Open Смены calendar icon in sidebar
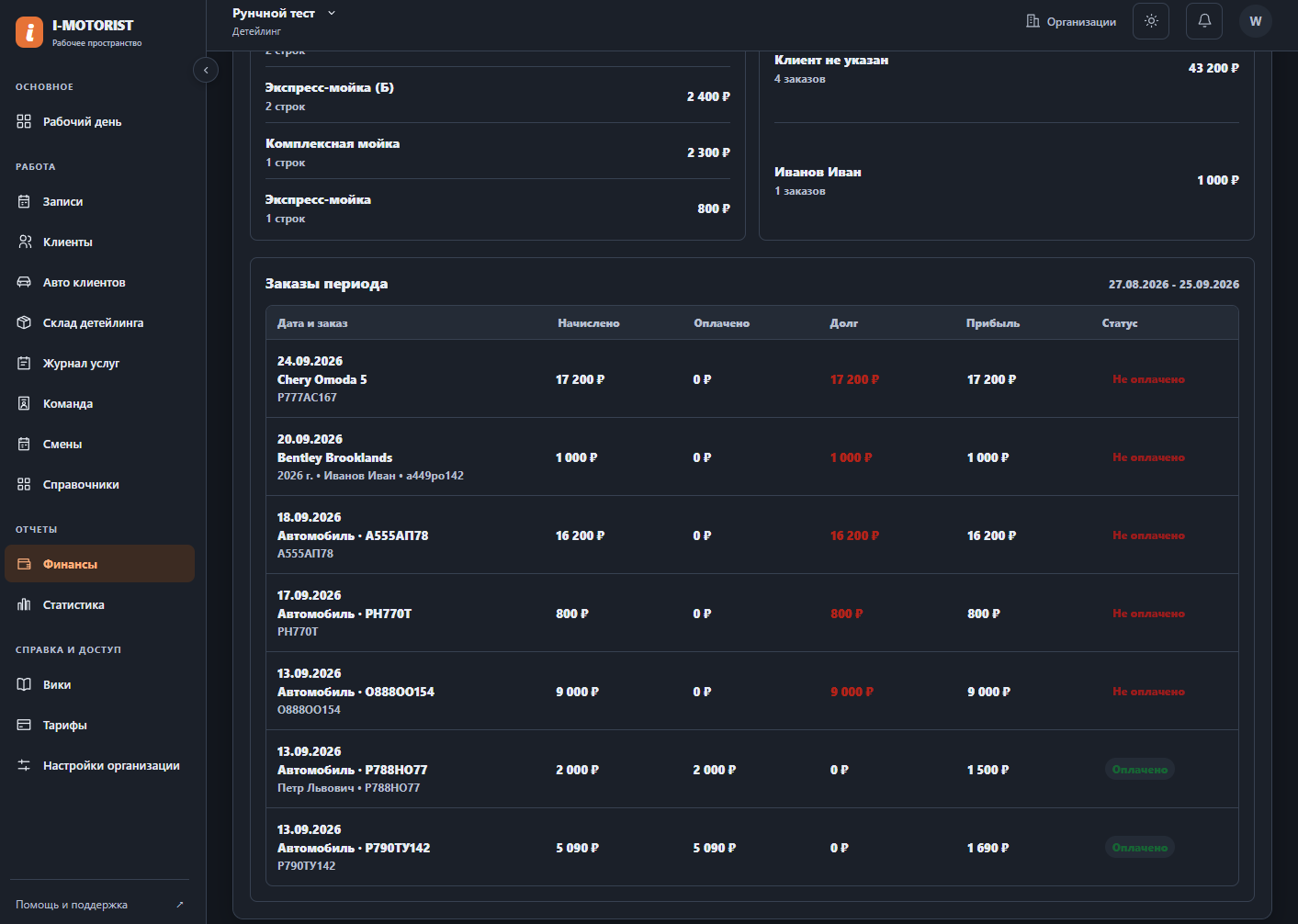The height and width of the screenshot is (924, 1298). click(x=24, y=444)
